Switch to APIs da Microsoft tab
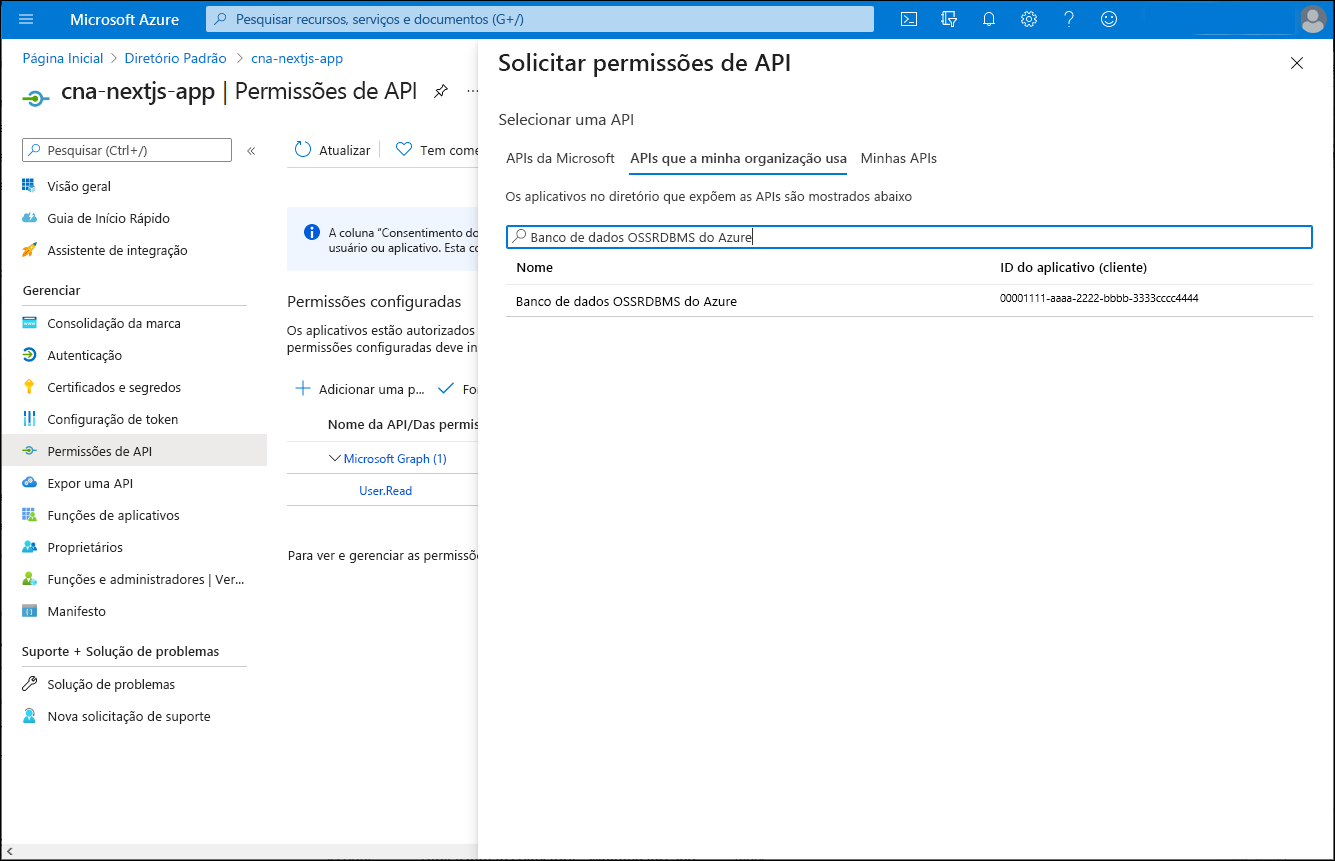Image resolution: width=1335 pixels, height=861 pixels. pos(560,158)
